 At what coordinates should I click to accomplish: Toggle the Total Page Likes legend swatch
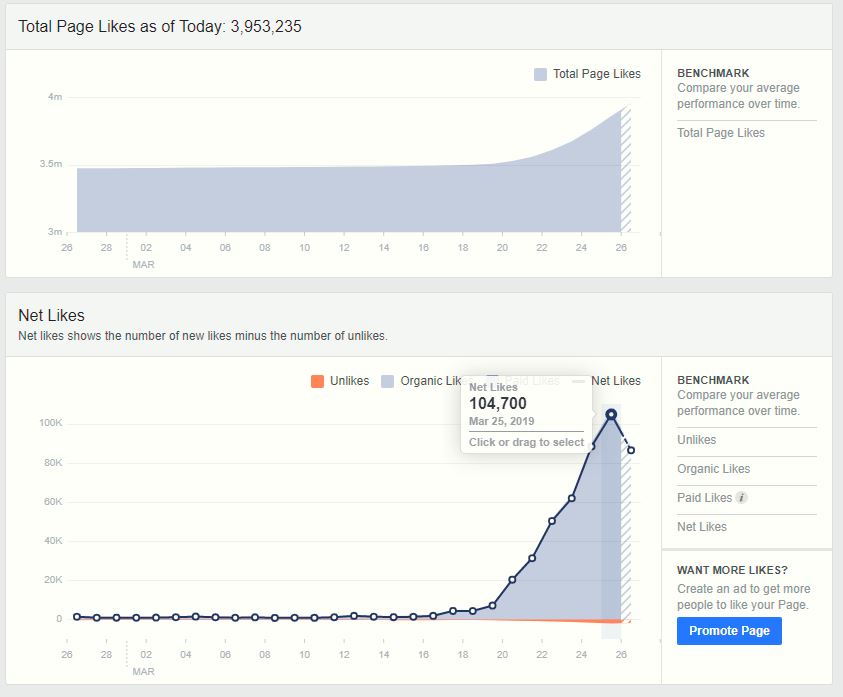pos(540,74)
